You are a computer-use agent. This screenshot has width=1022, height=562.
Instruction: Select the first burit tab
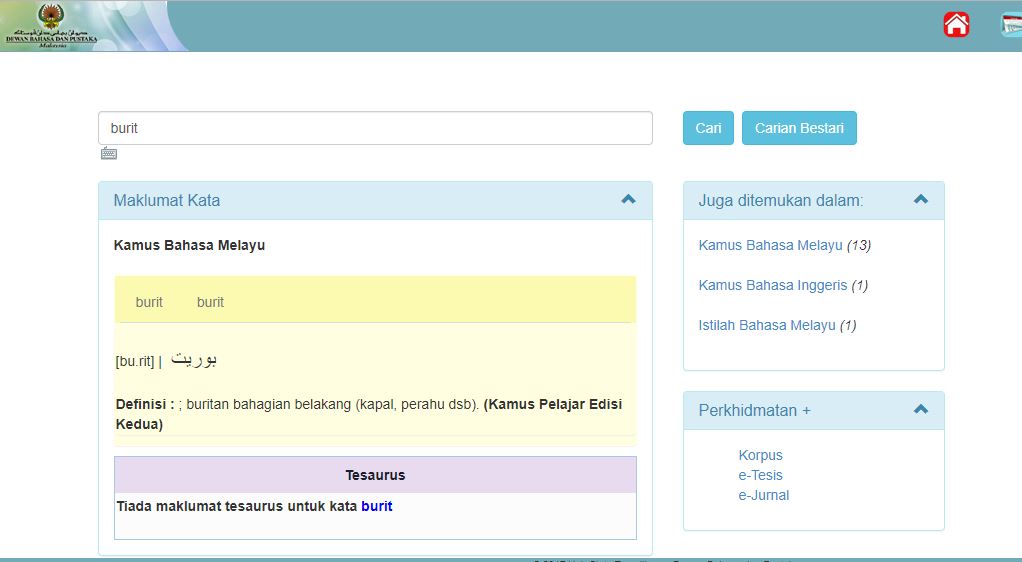click(x=149, y=302)
